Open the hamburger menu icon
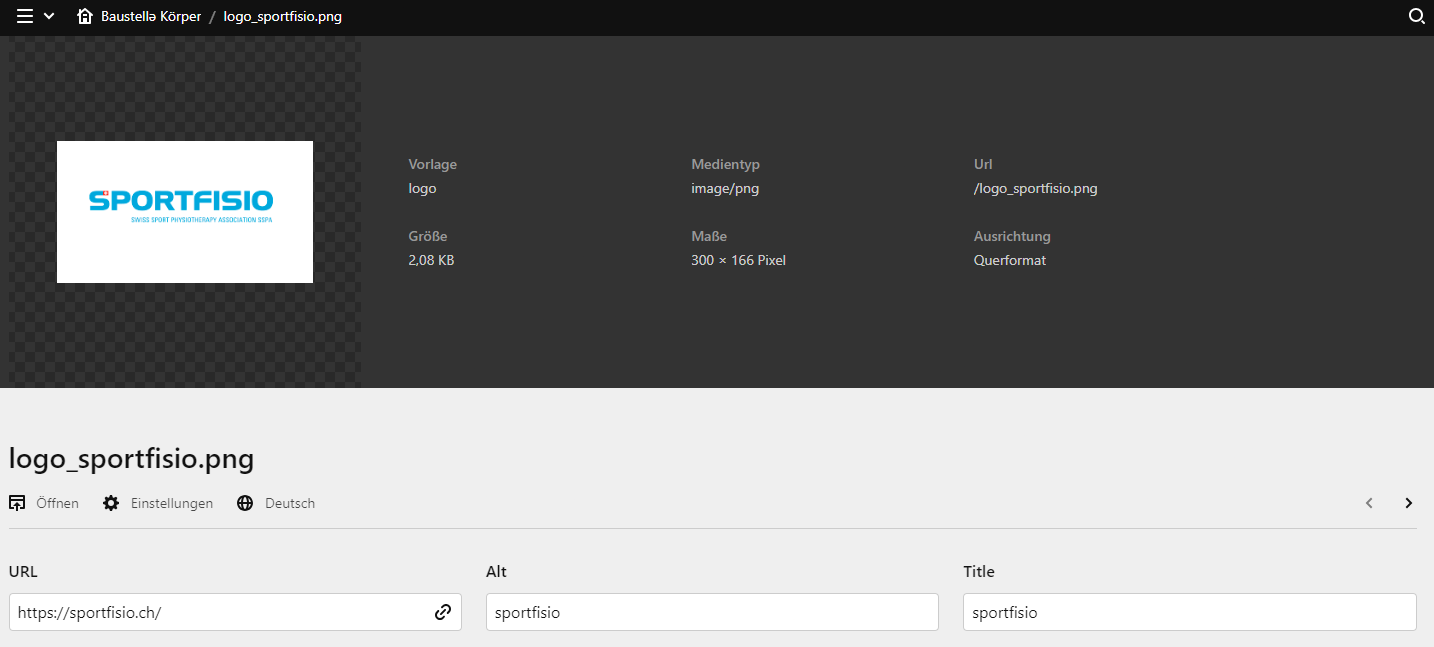The image size is (1434, 647). (25, 16)
